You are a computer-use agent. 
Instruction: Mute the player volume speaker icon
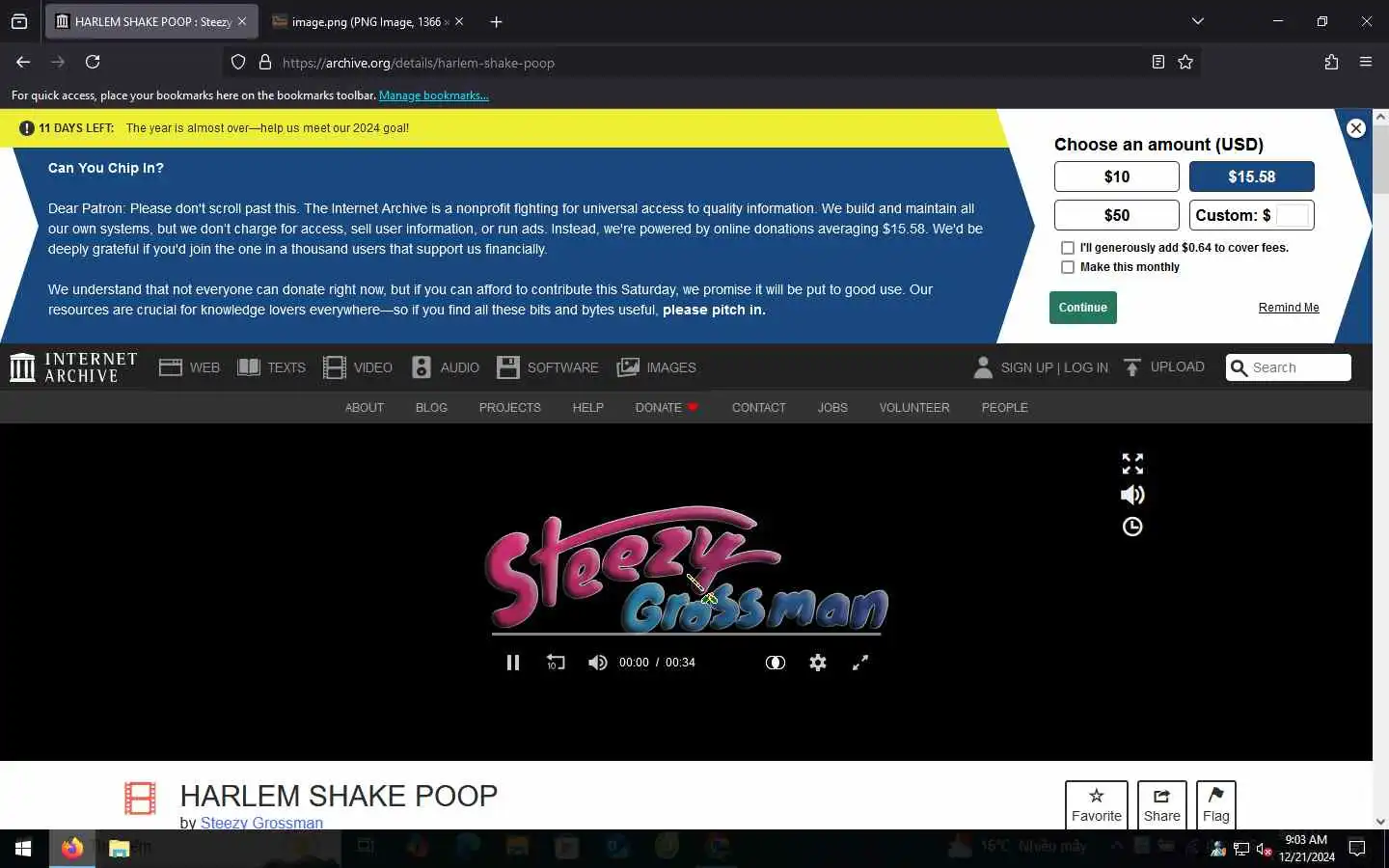point(598,663)
